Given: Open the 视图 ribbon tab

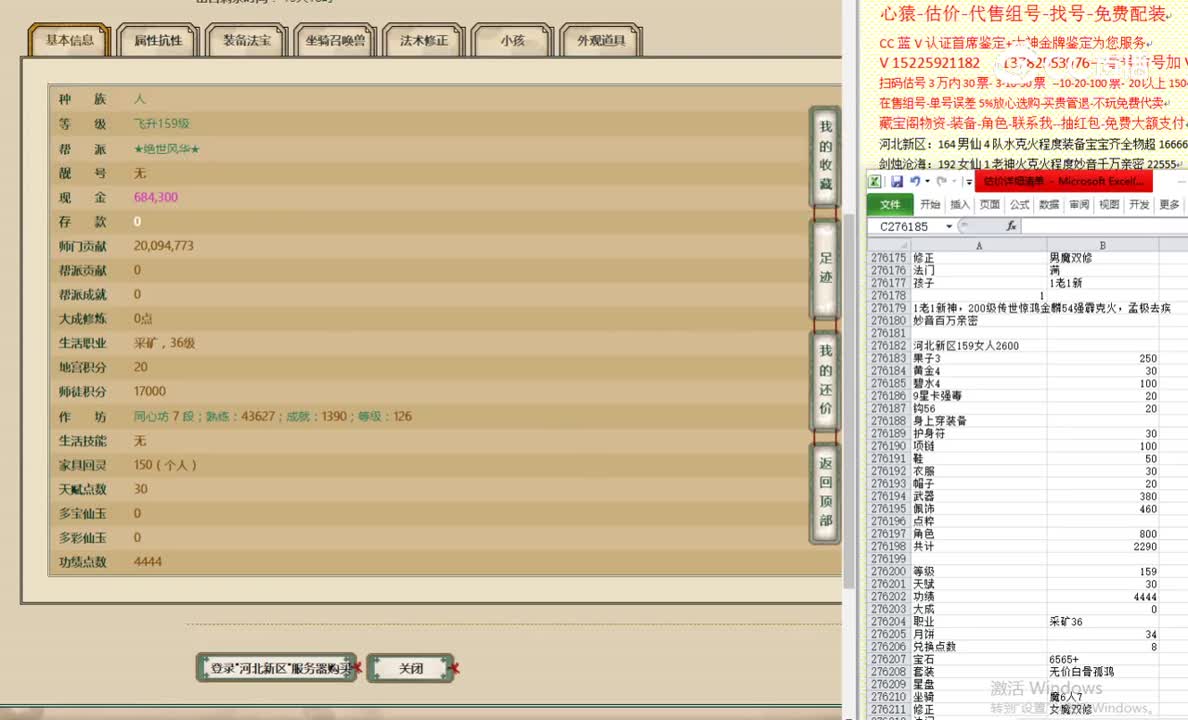Looking at the screenshot, I should pos(1109,205).
